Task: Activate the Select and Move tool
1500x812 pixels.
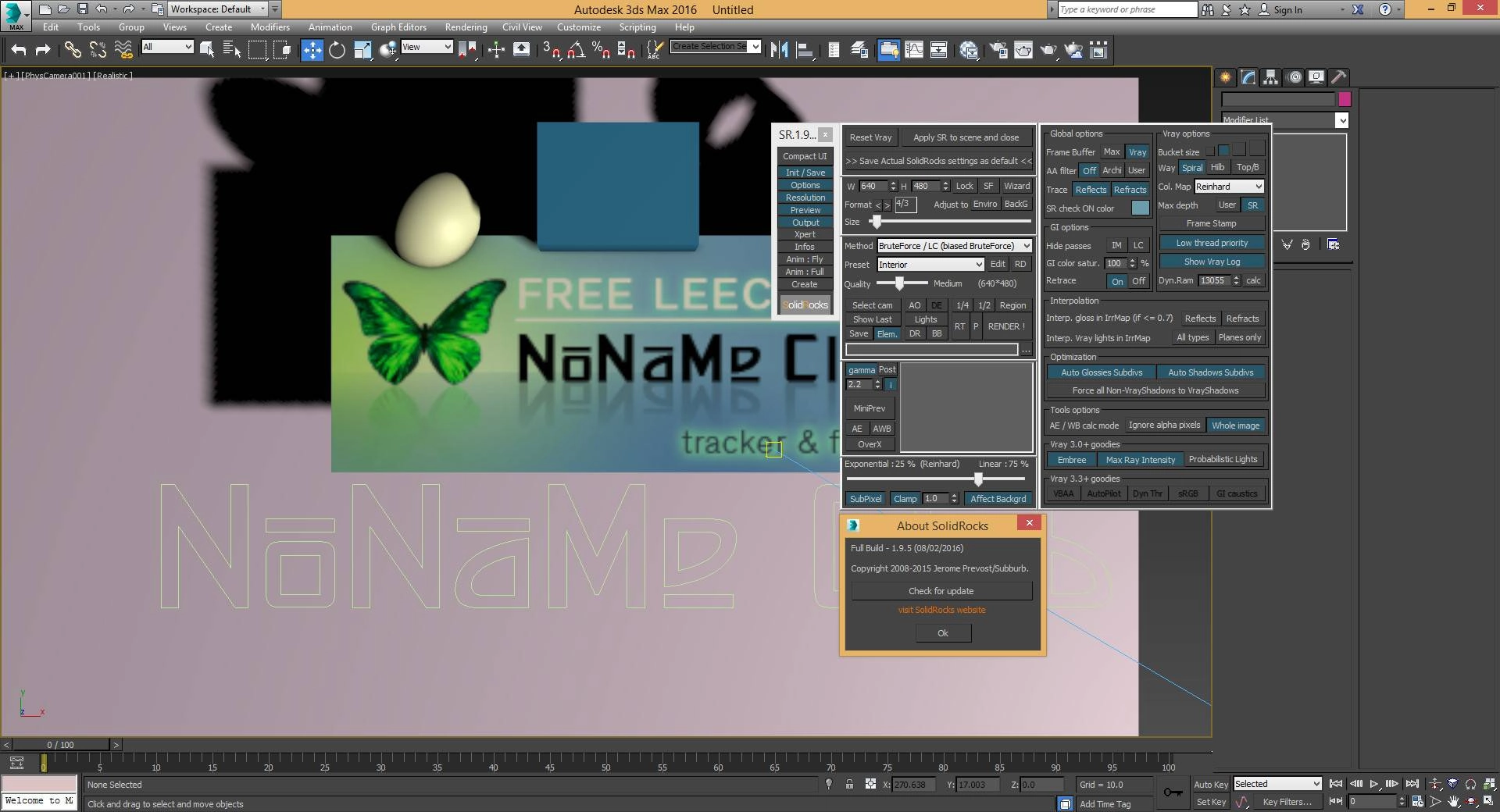Action: pyautogui.click(x=312, y=50)
